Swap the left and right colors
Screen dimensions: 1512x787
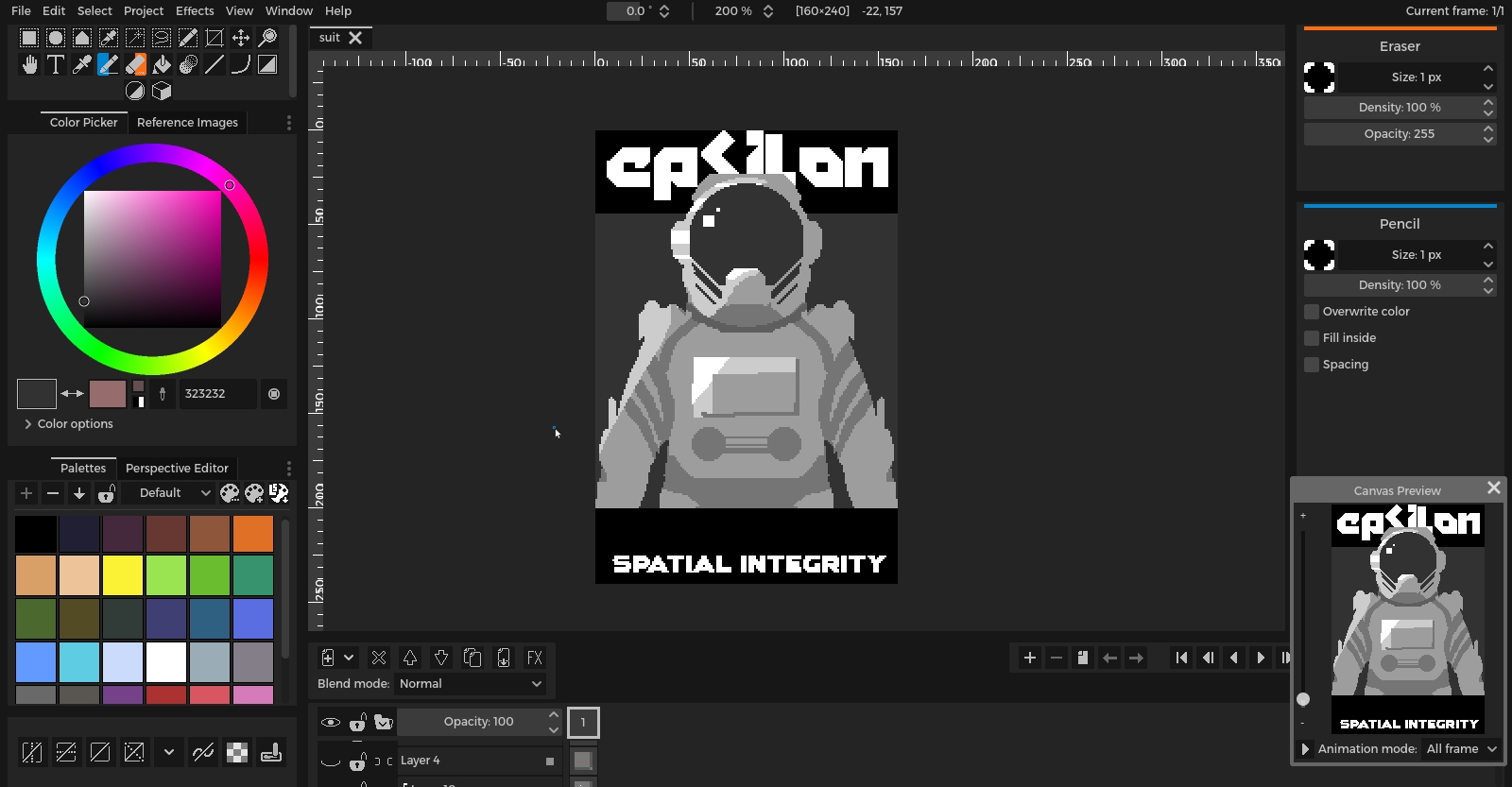(x=72, y=393)
